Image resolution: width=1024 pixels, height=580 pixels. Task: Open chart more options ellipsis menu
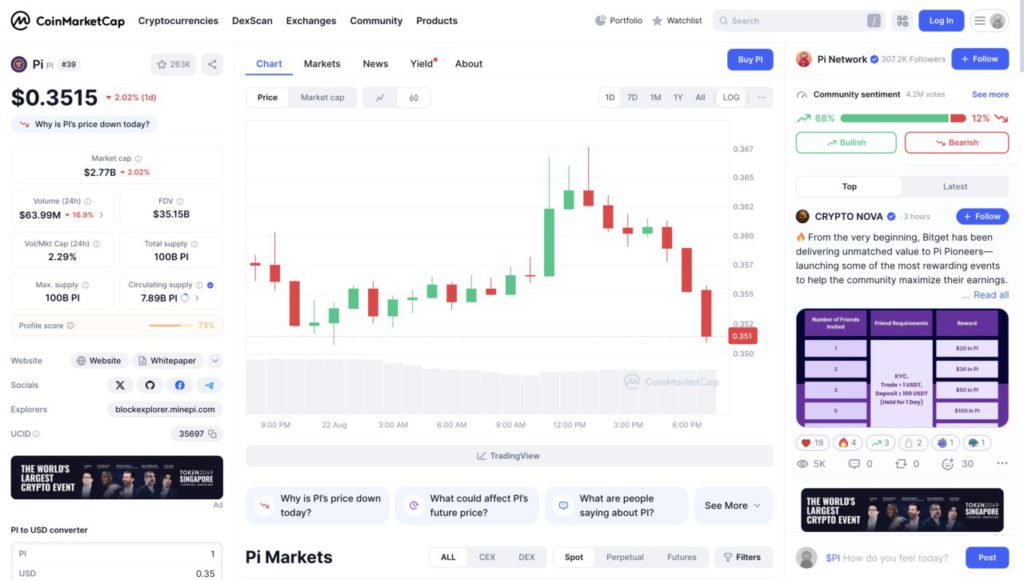[x=762, y=98]
